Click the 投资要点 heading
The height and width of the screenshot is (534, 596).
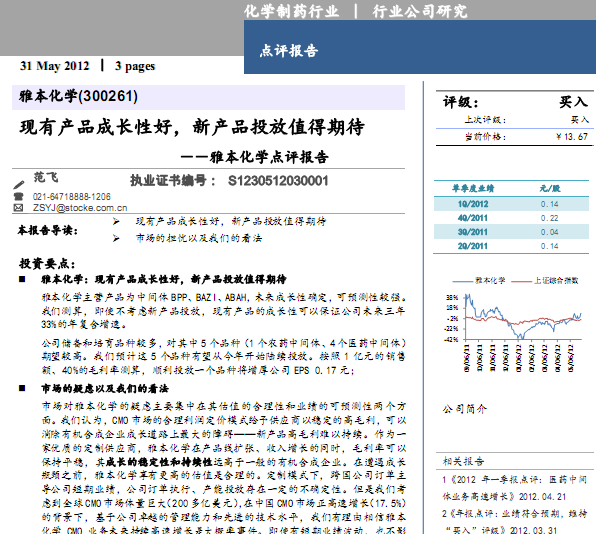tap(47, 263)
